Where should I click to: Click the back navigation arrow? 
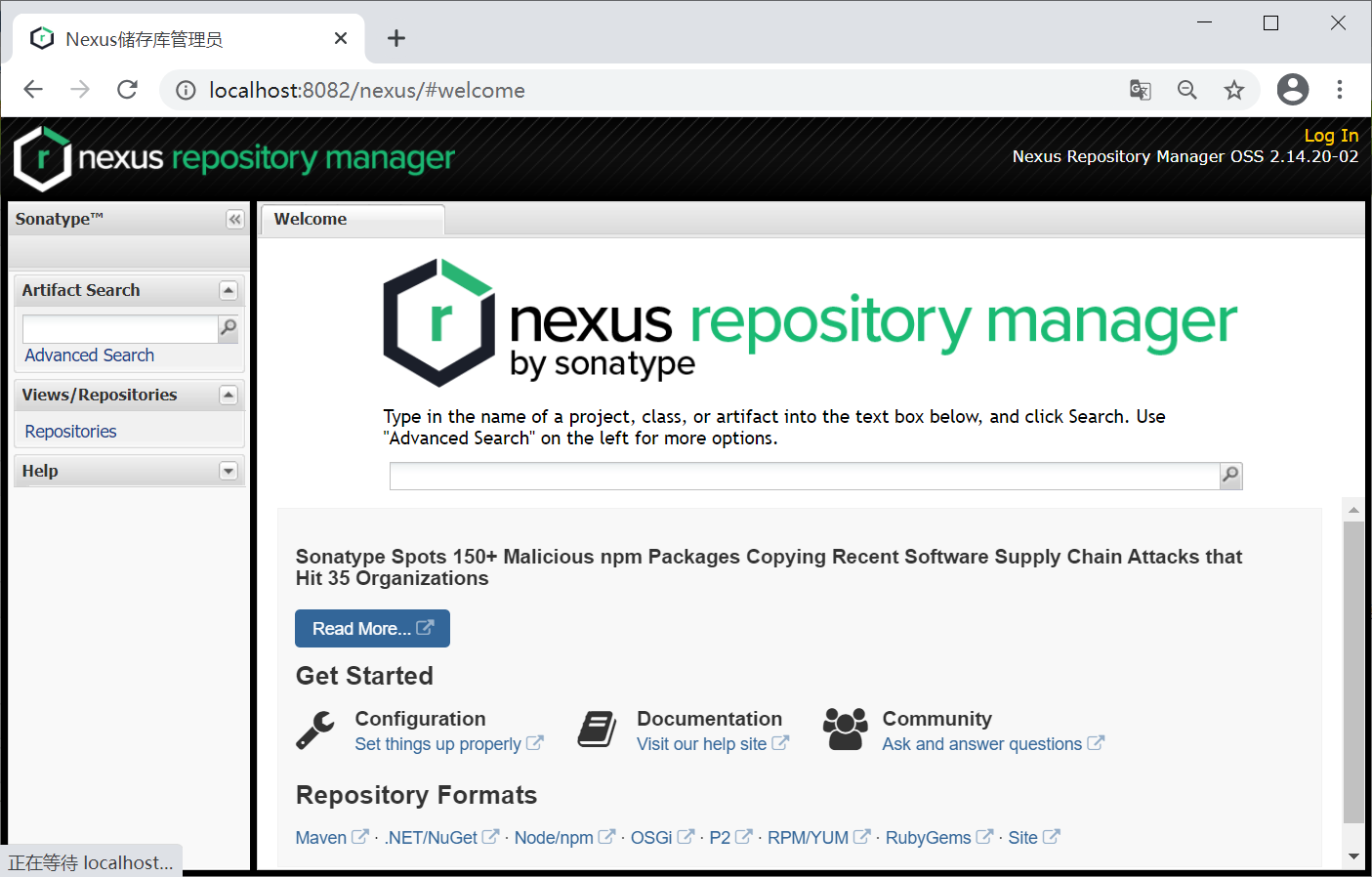click(32, 89)
